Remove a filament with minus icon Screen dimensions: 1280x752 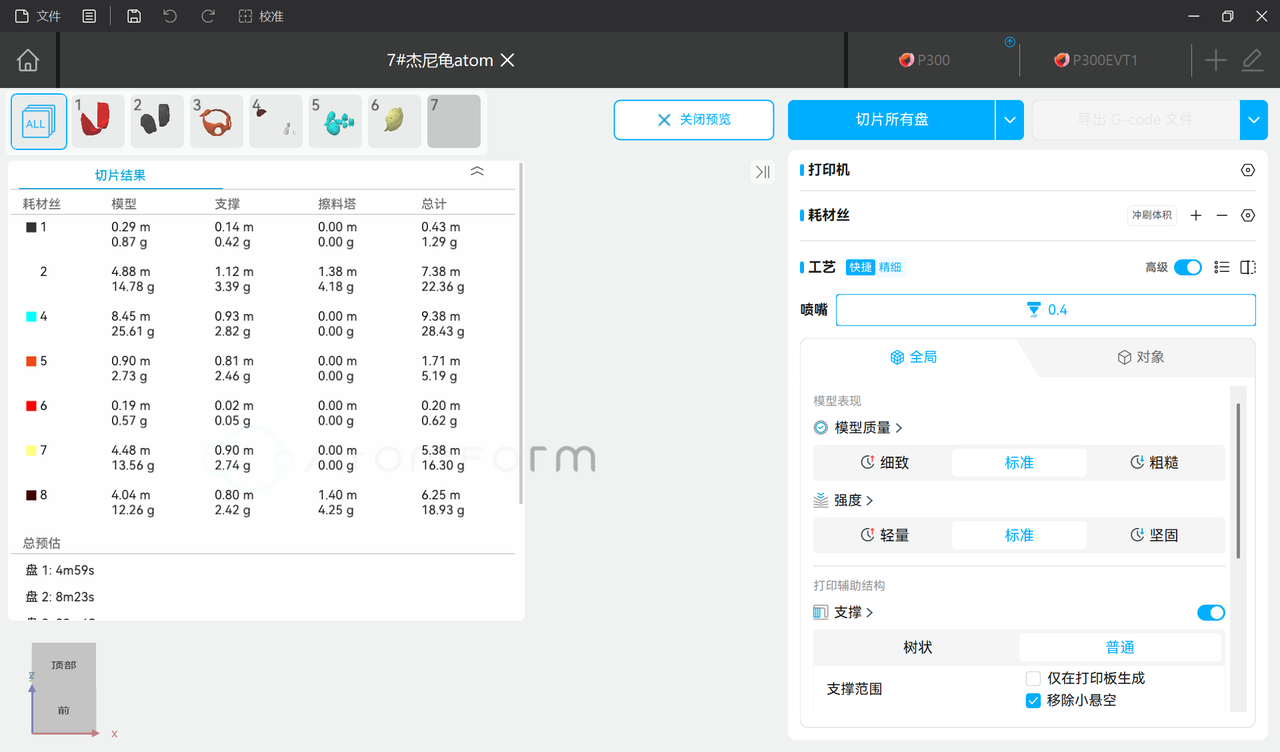1222,215
